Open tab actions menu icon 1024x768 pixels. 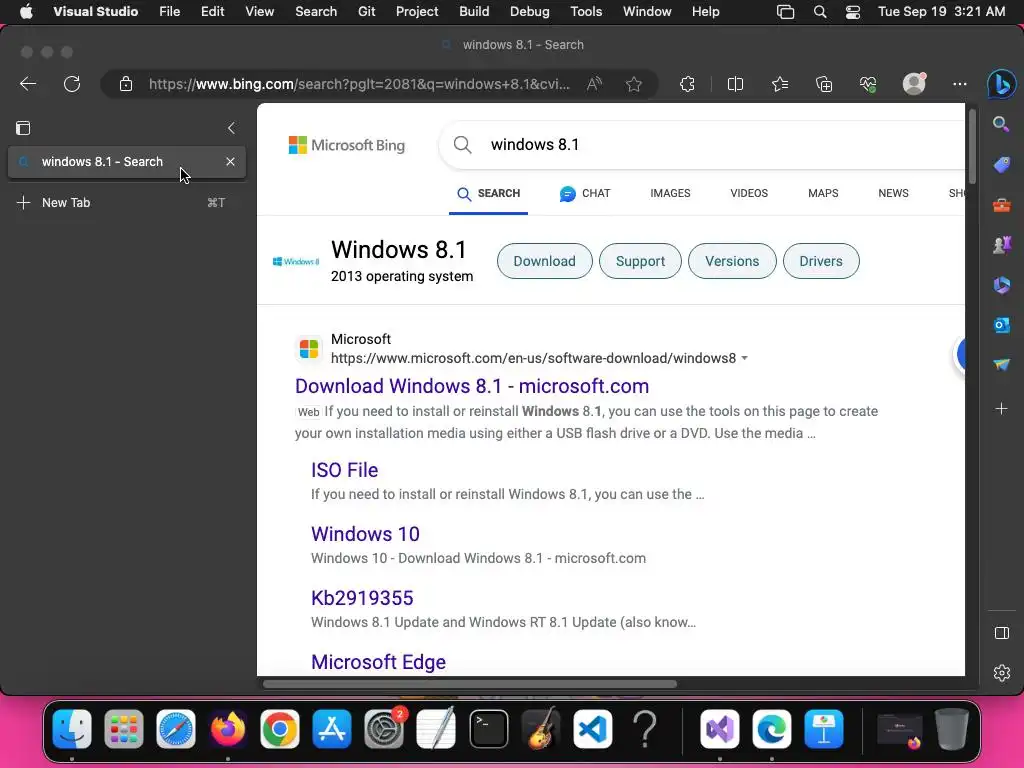pyautogui.click(x=23, y=128)
